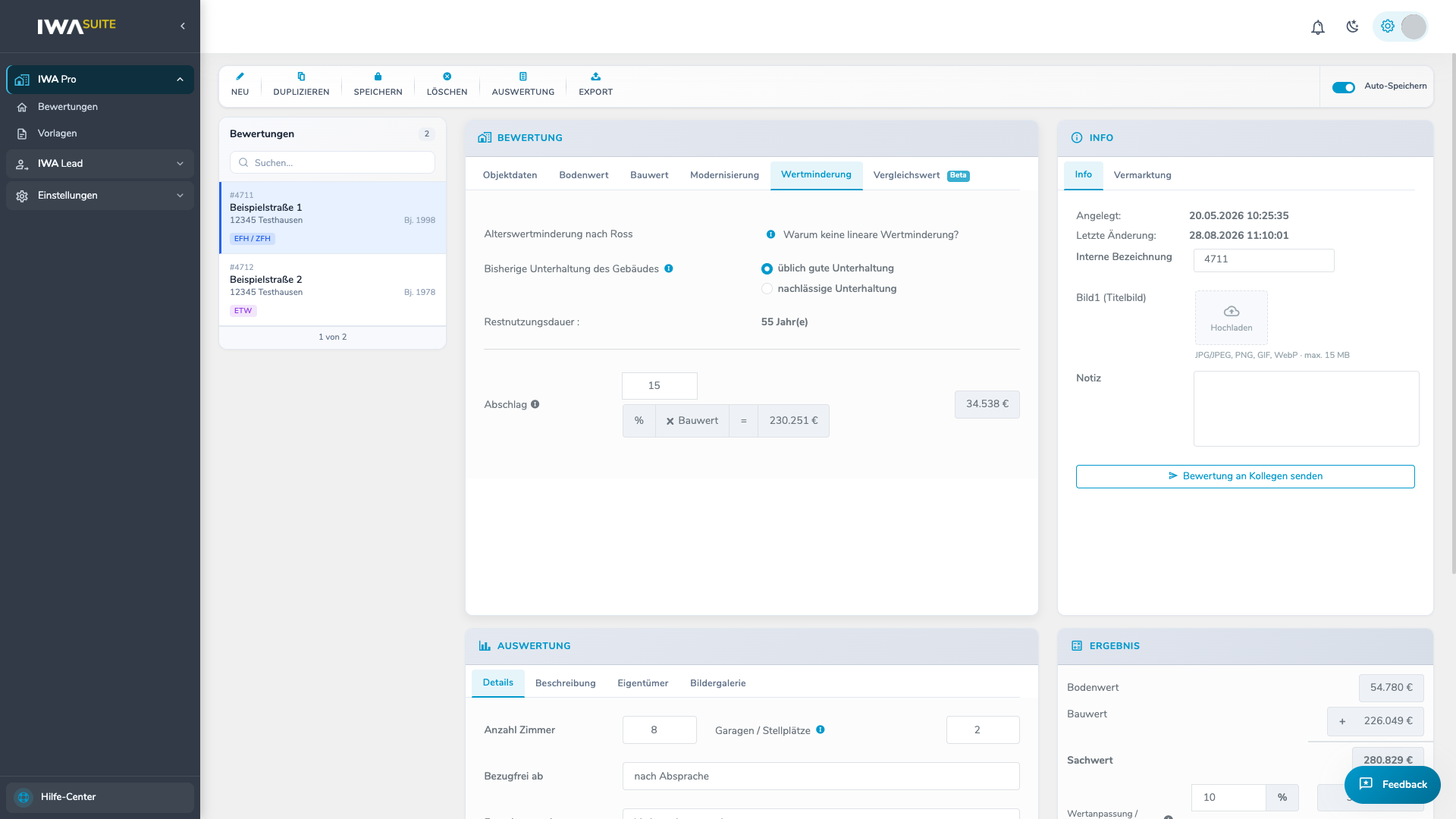The image size is (1456, 819).
Task: Send valuation with 'Bewertung an Kollegen senden'
Action: coord(1245,476)
